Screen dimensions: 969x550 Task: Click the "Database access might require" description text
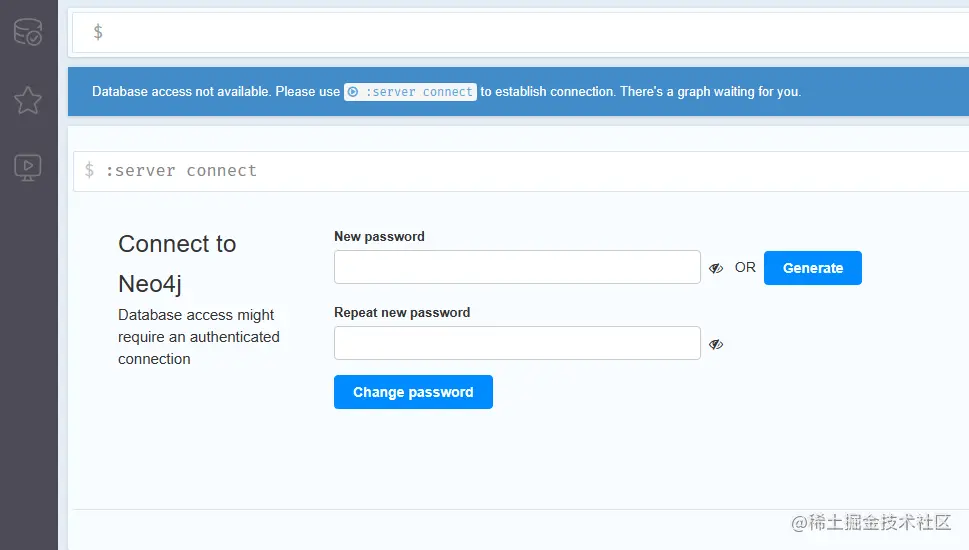[x=199, y=337]
